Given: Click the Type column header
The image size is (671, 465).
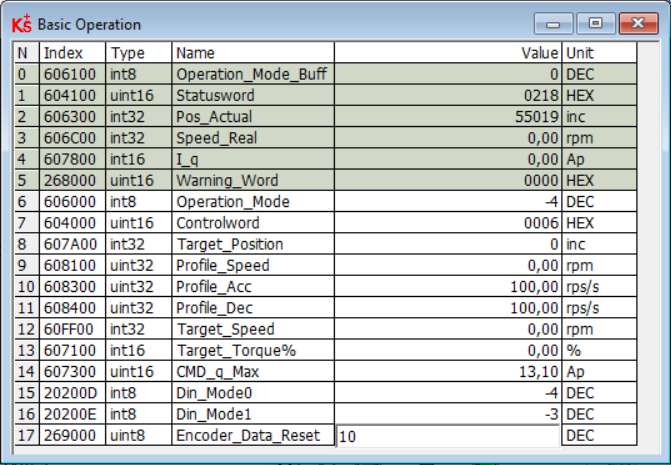Looking at the screenshot, I should [x=139, y=52].
